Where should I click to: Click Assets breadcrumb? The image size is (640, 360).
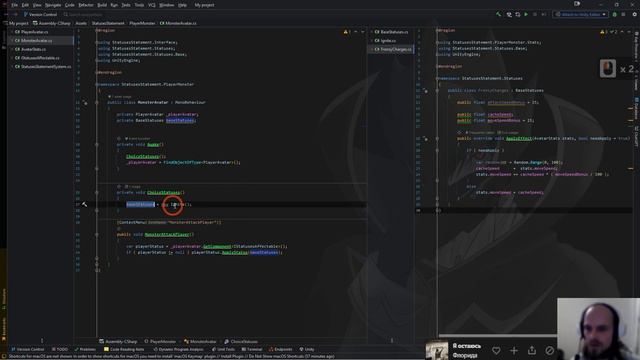tap(81, 23)
